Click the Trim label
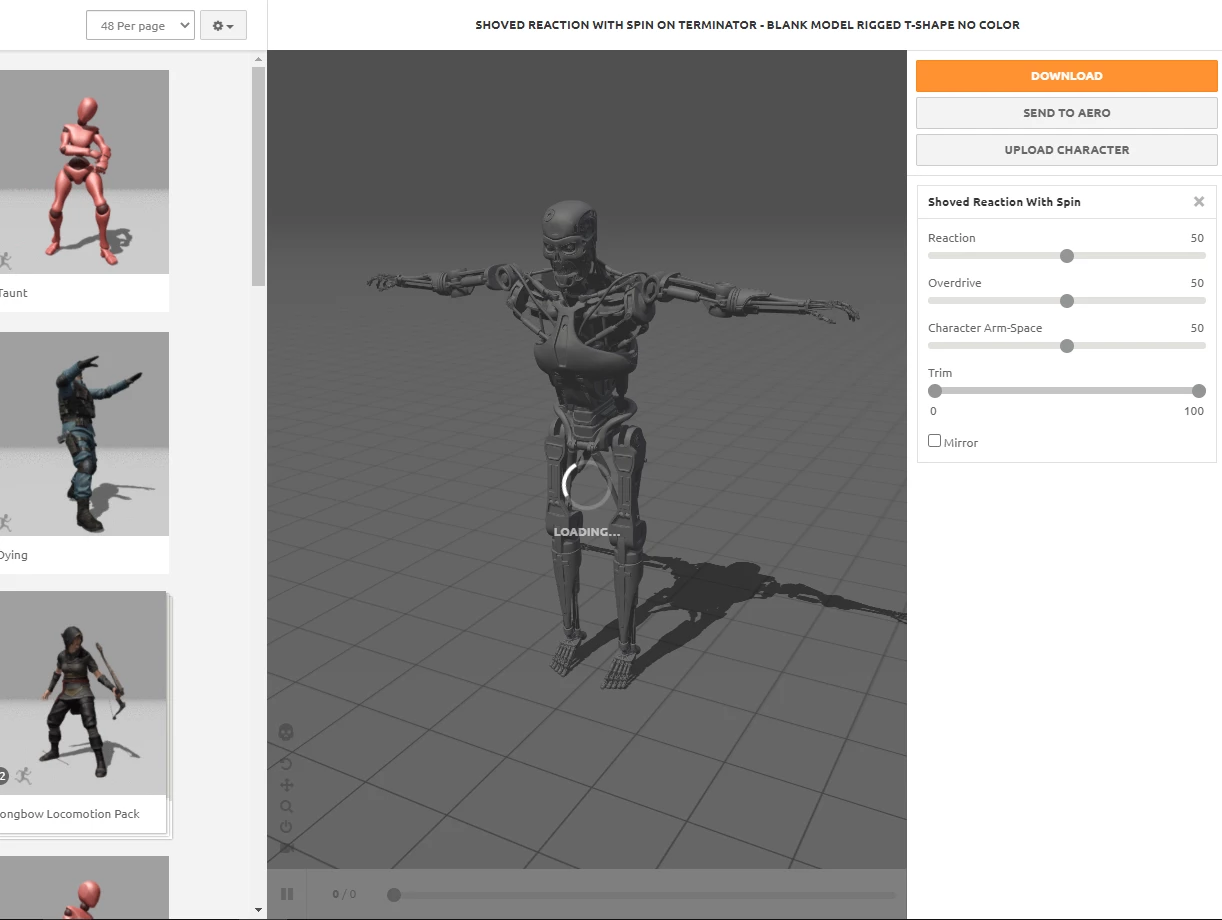This screenshot has height=920, width=1222. tap(940, 373)
